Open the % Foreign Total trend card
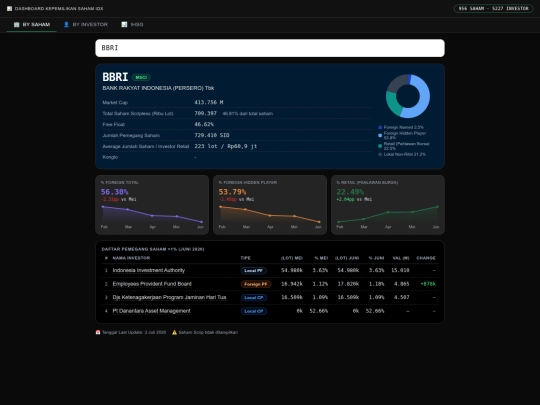Screen dimensions: 540x405 pyautogui.click(x=152, y=205)
